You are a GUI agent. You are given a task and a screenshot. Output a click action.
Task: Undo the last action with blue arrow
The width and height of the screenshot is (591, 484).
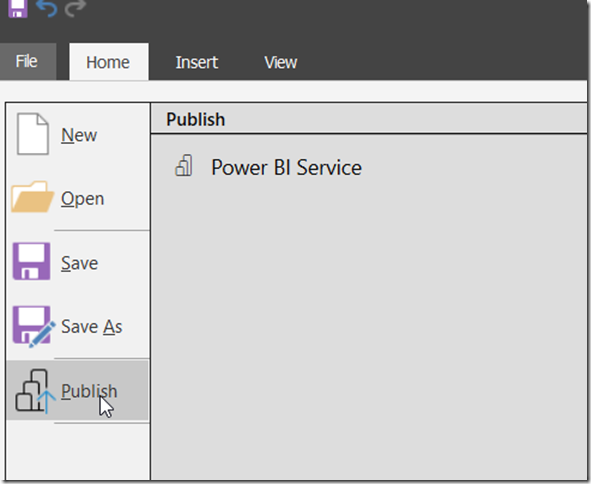[x=46, y=9]
